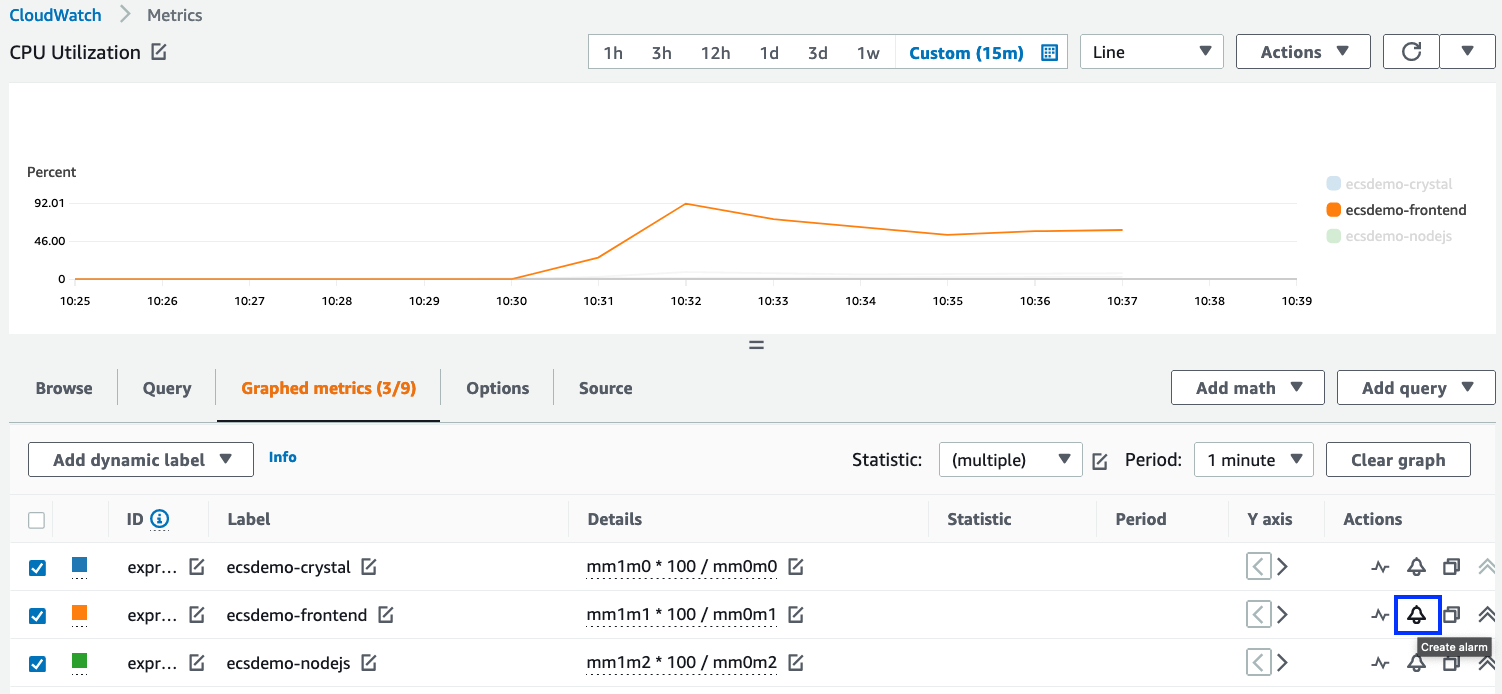
Task: Uncheck the ecsdemo-crystal metric row
Action: [x=37, y=567]
